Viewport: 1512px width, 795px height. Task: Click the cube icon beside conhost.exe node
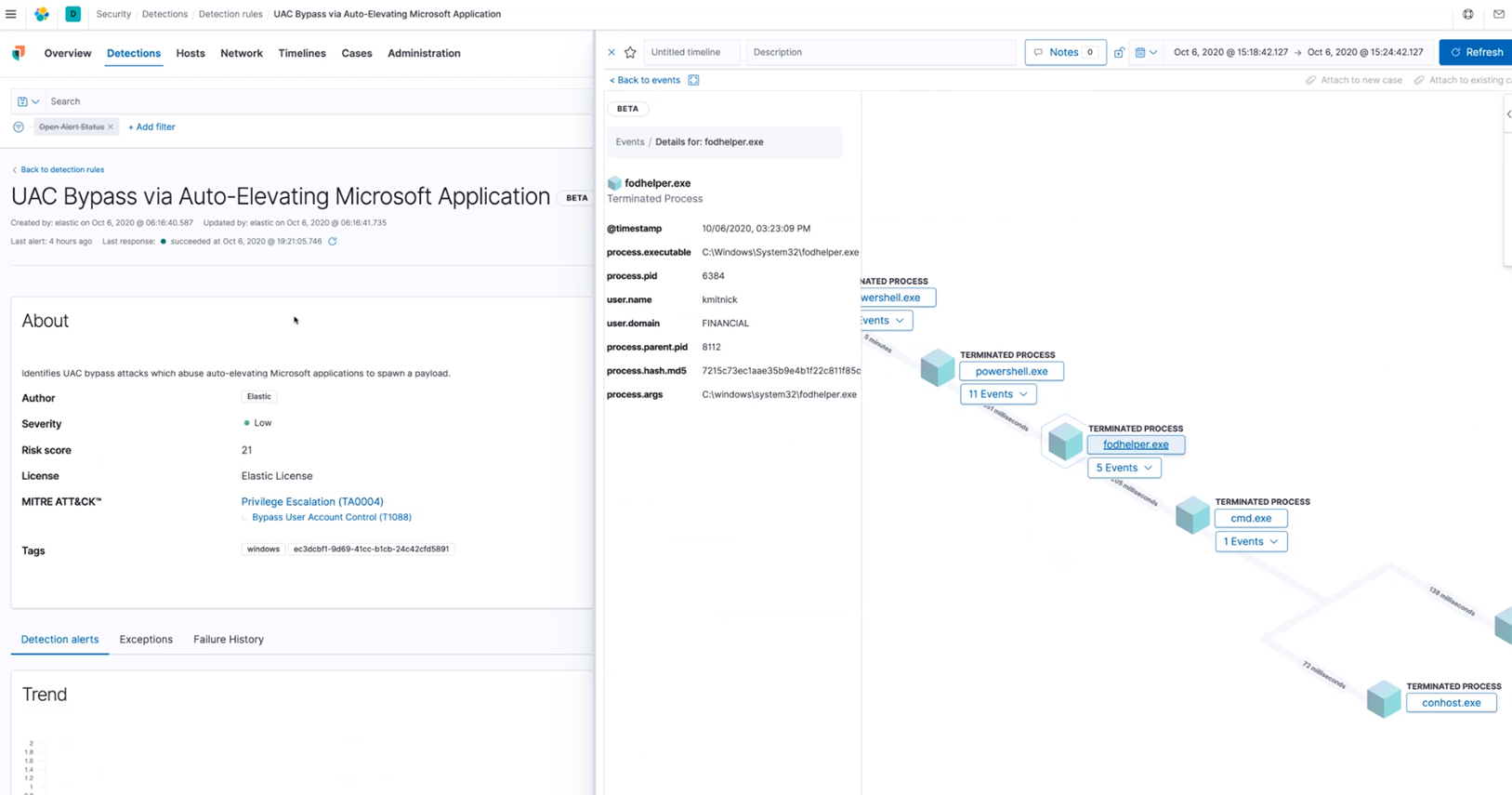click(x=1384, y=698)
